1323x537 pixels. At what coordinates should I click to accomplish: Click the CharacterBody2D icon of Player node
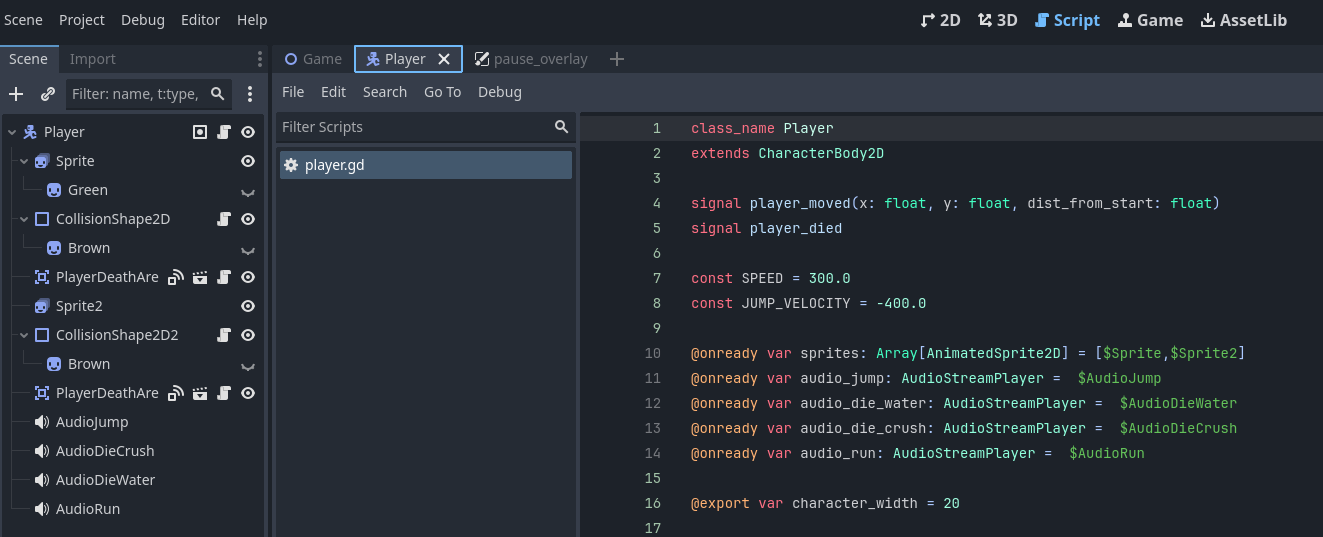tap(30, 132)
